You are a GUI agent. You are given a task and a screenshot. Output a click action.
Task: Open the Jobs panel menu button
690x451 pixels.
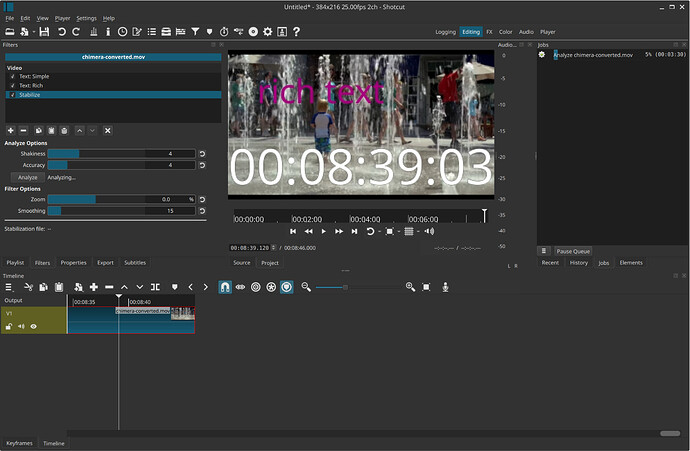point(544,251)
